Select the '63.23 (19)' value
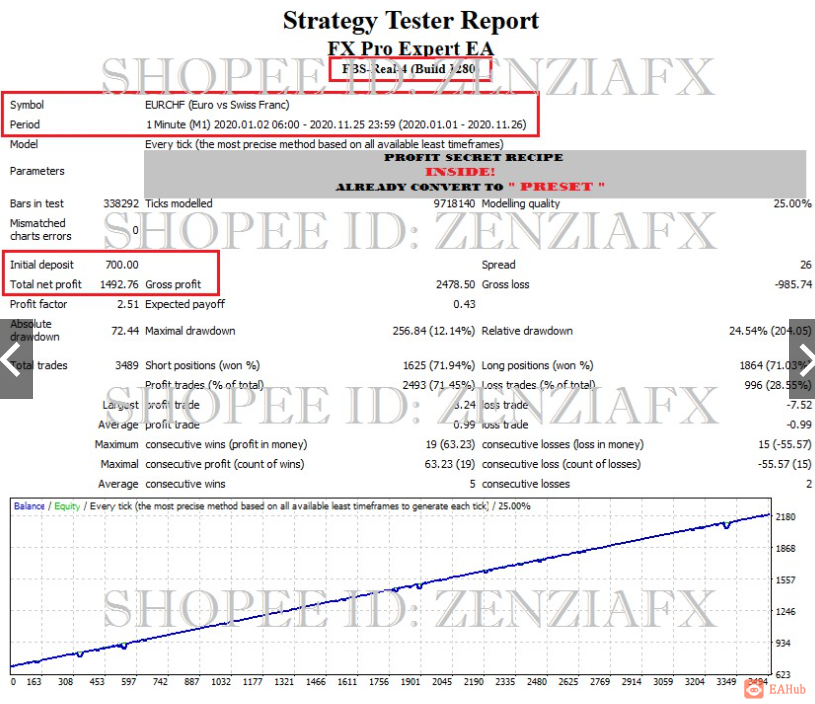The width and height of the screenshot is (815, 704). [450, 464]
